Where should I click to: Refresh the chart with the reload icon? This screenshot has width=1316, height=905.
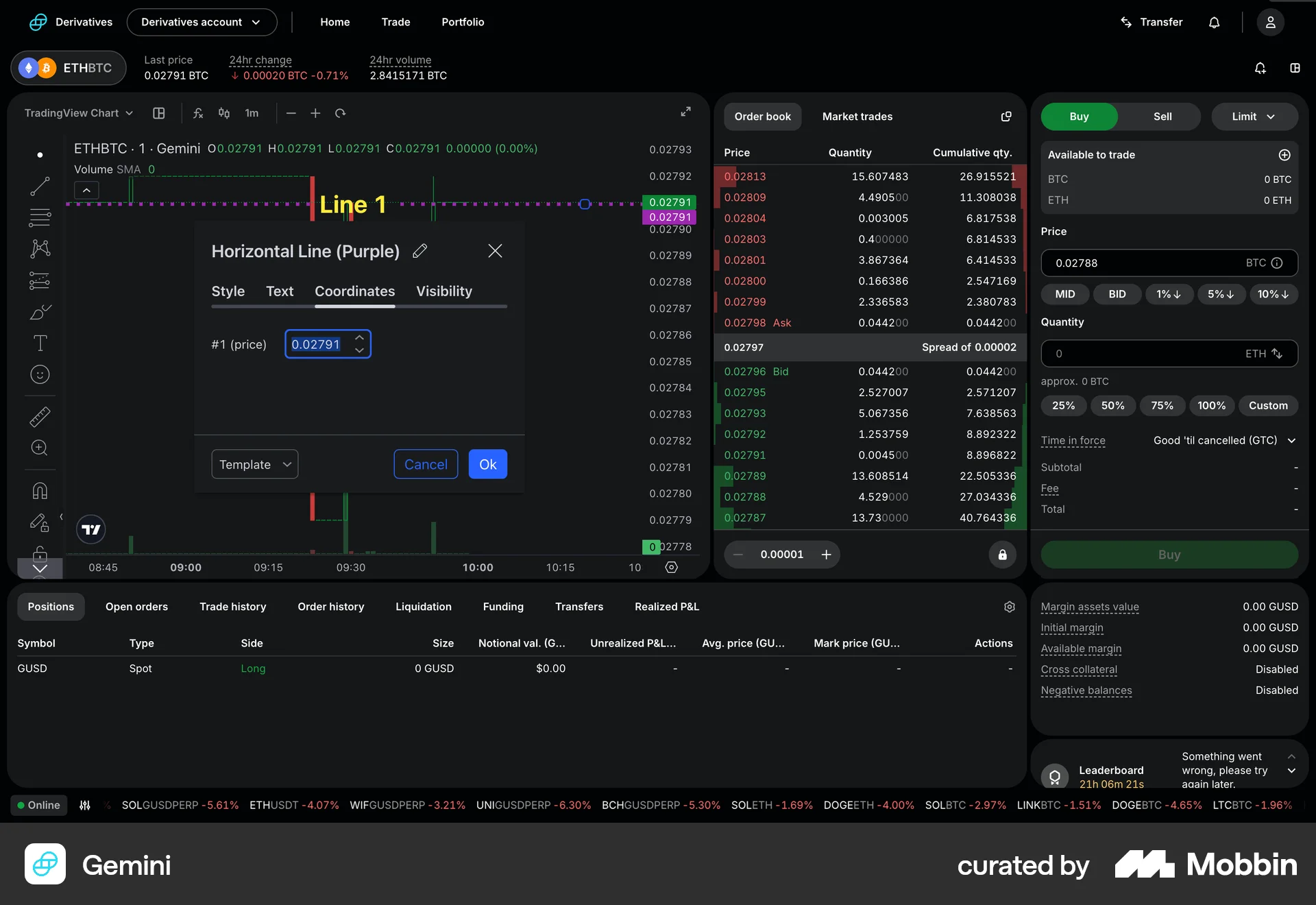[340, 113]
